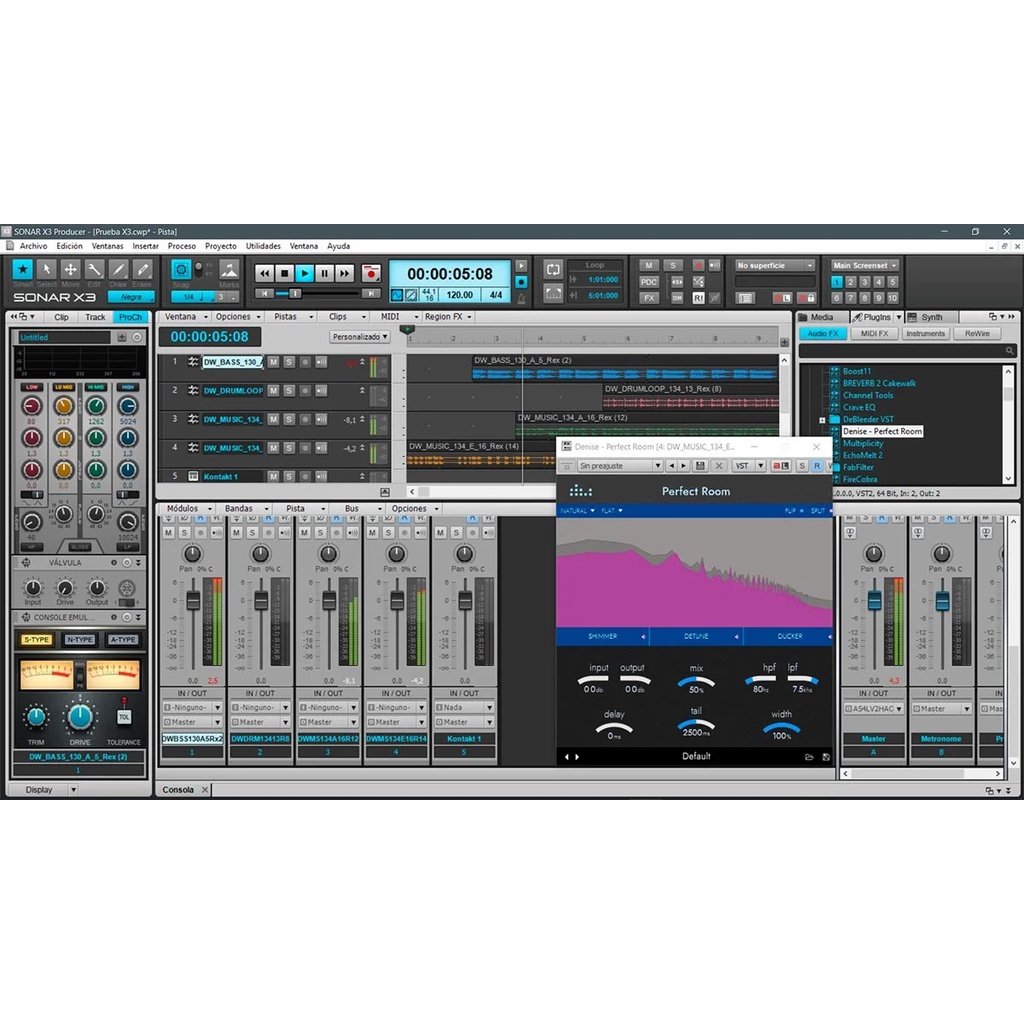
Task: Open the Negra note value dropdown
Action: coord(131,297)
